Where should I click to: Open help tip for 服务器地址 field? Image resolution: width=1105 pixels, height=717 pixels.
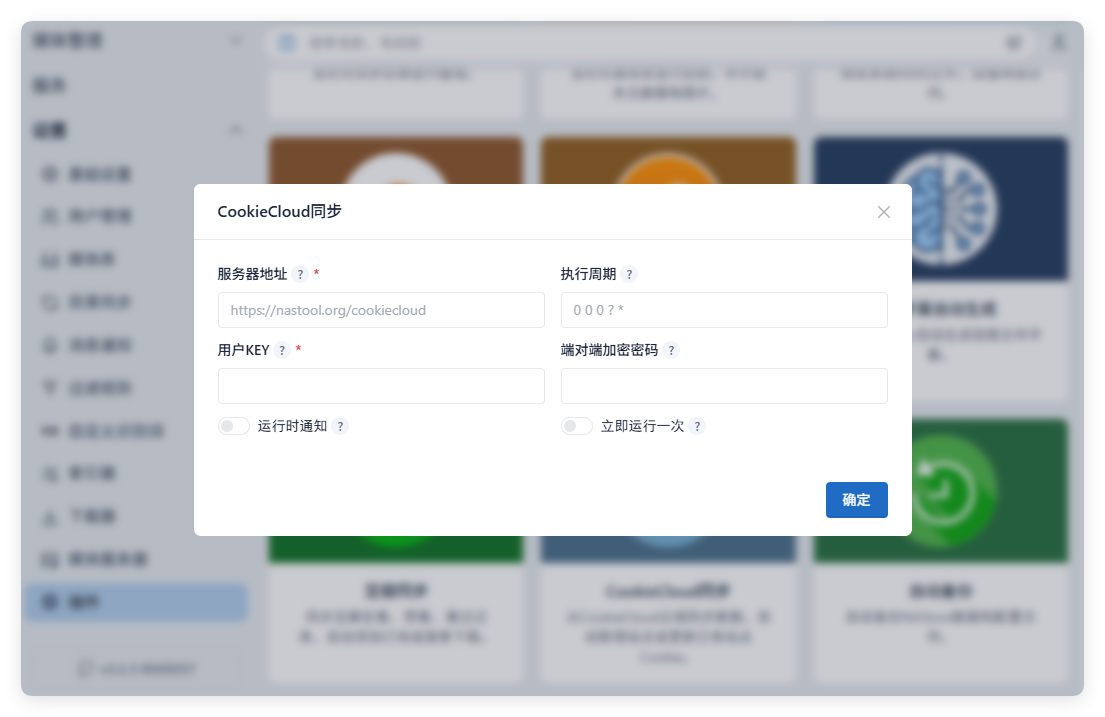click(x=297, y=273)
